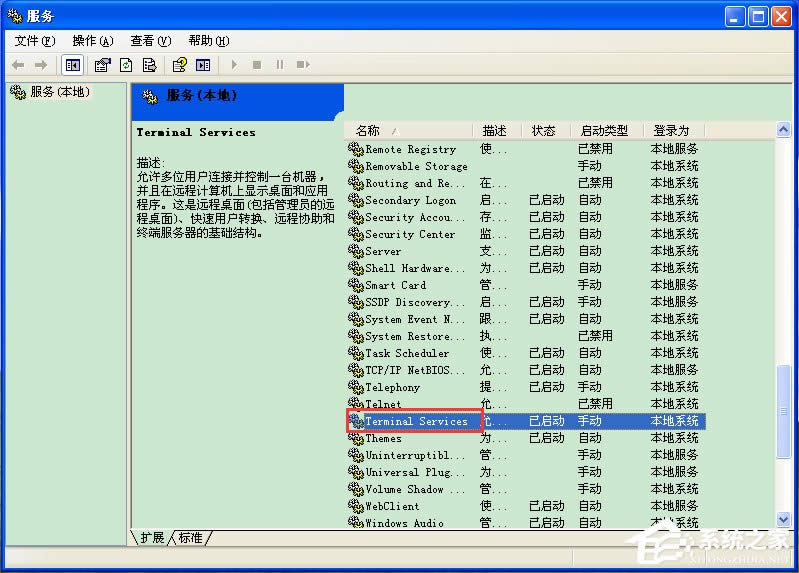Switch to the 标准 tab
Image resolution: width=799 pixels, height=573 pixels.
point(190,538)
